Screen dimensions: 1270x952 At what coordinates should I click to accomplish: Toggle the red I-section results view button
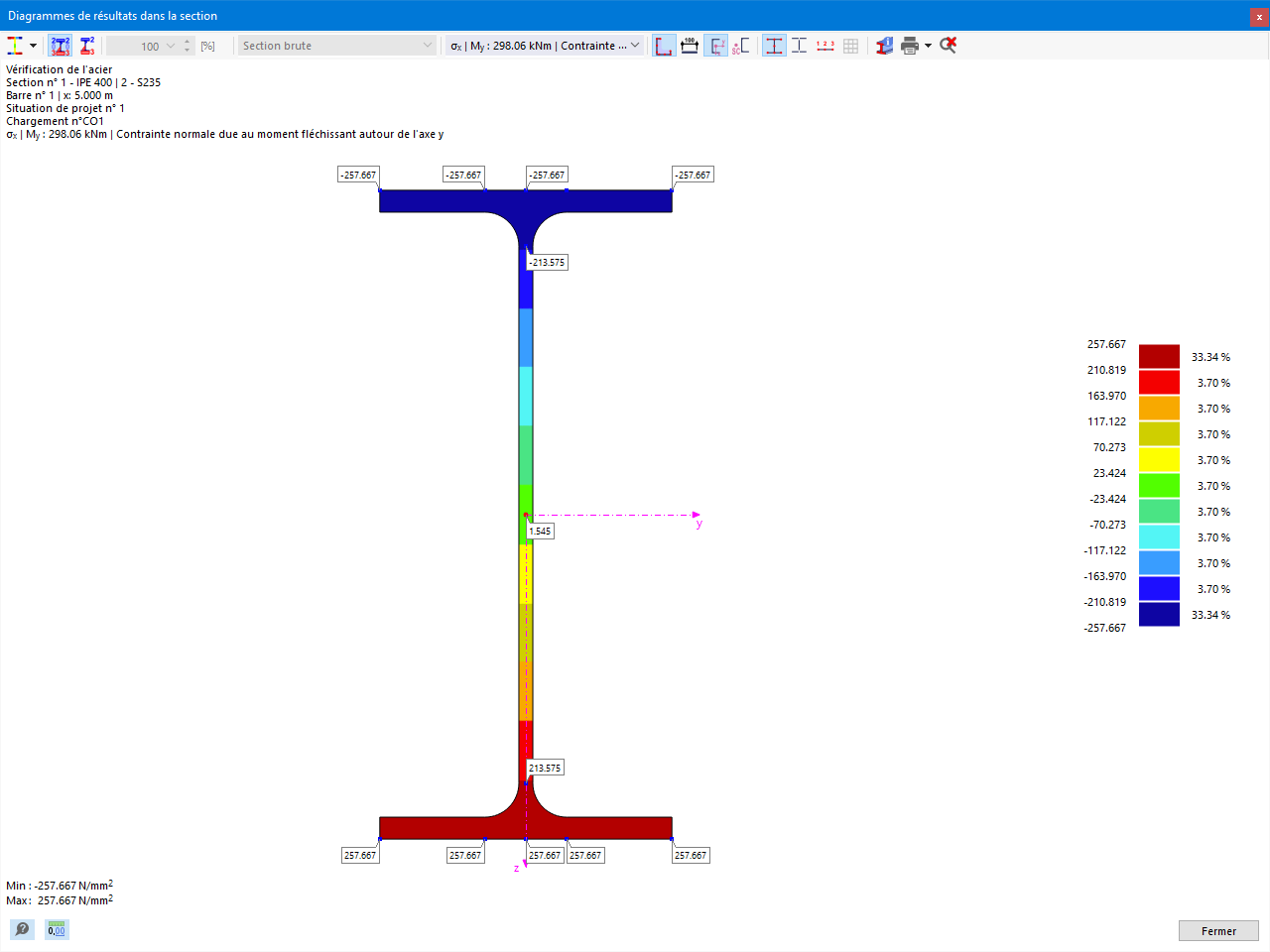point(774,46)
